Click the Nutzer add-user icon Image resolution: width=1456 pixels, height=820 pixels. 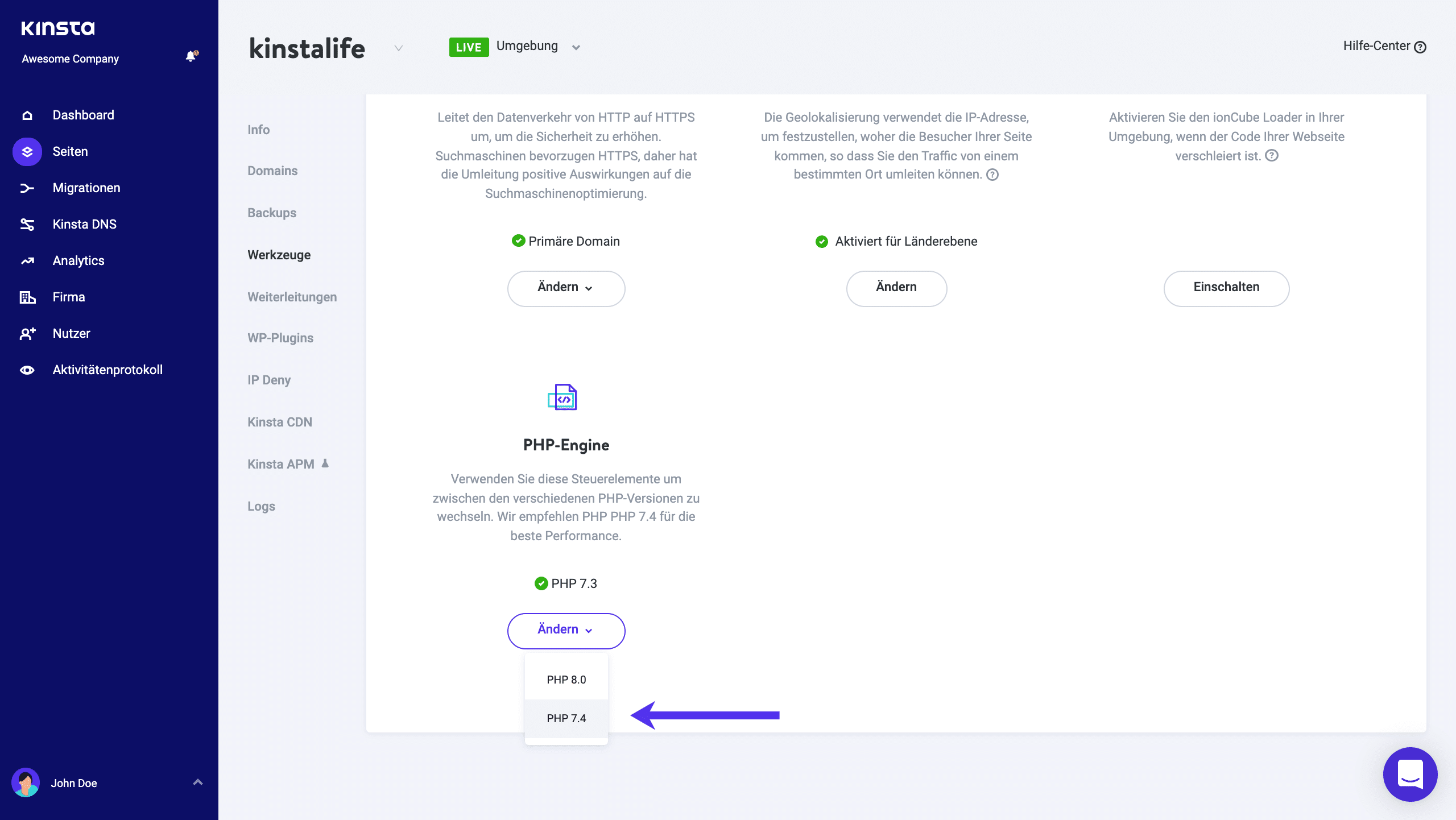[27, 334]
